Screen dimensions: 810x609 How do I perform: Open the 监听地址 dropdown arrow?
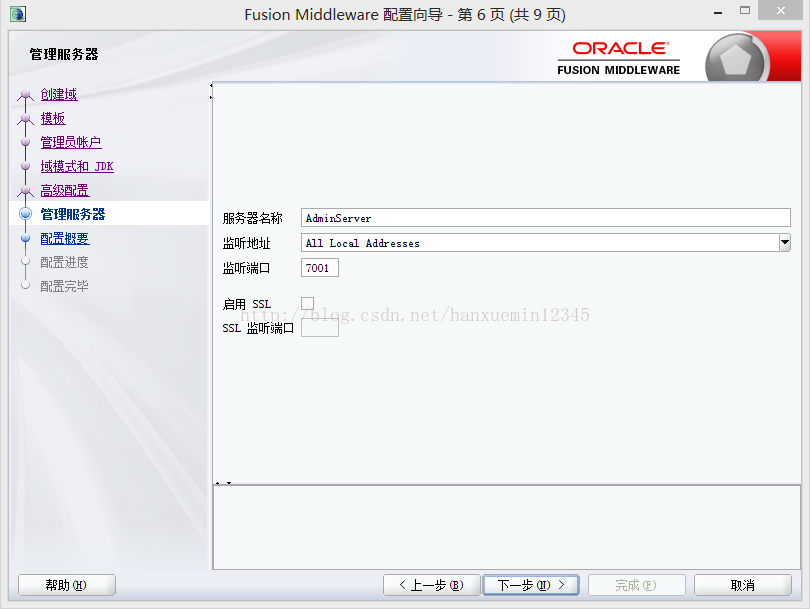pyautogui.click(x=785, y=242)
